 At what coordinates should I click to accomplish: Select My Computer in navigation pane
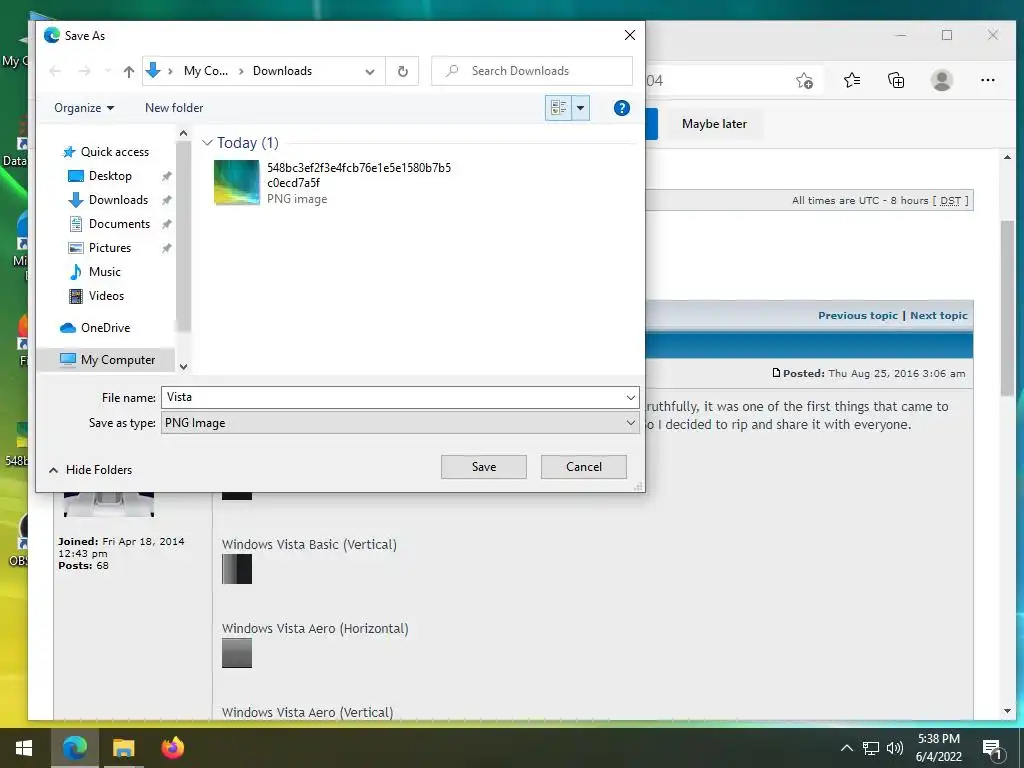(118, 360)
